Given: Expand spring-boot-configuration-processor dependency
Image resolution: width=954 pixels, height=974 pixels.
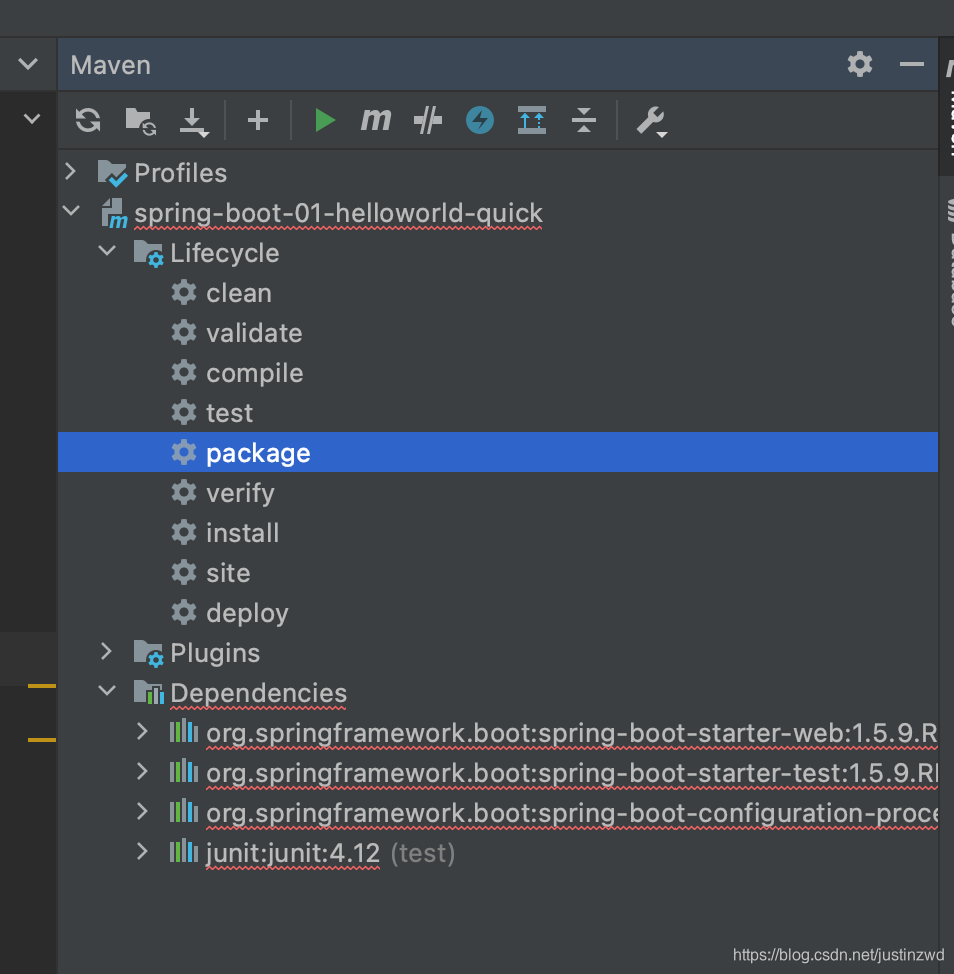Looking at the screenshot, I should pos(142,811).
